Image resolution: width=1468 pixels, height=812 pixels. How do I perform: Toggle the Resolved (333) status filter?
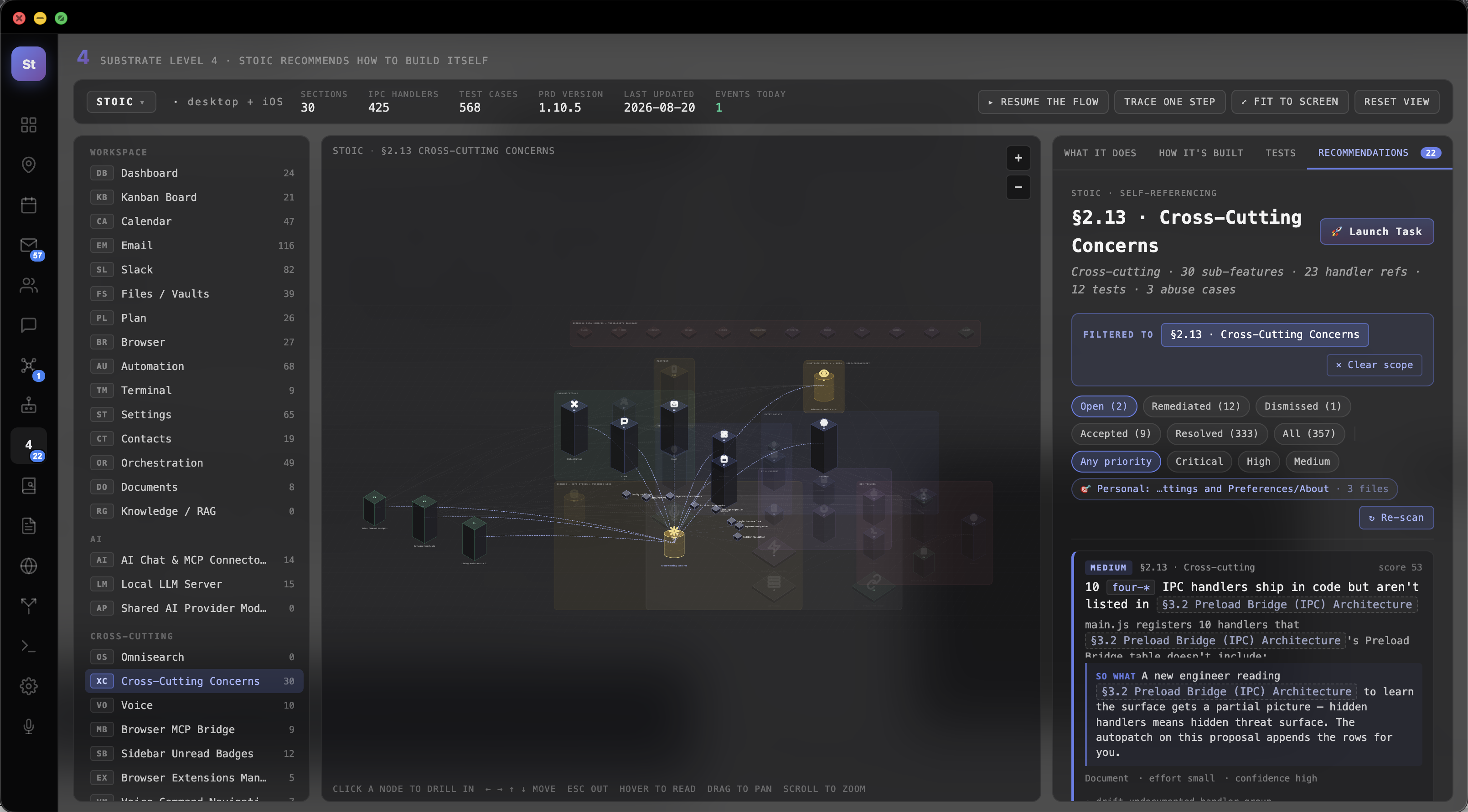point(1216,434)
